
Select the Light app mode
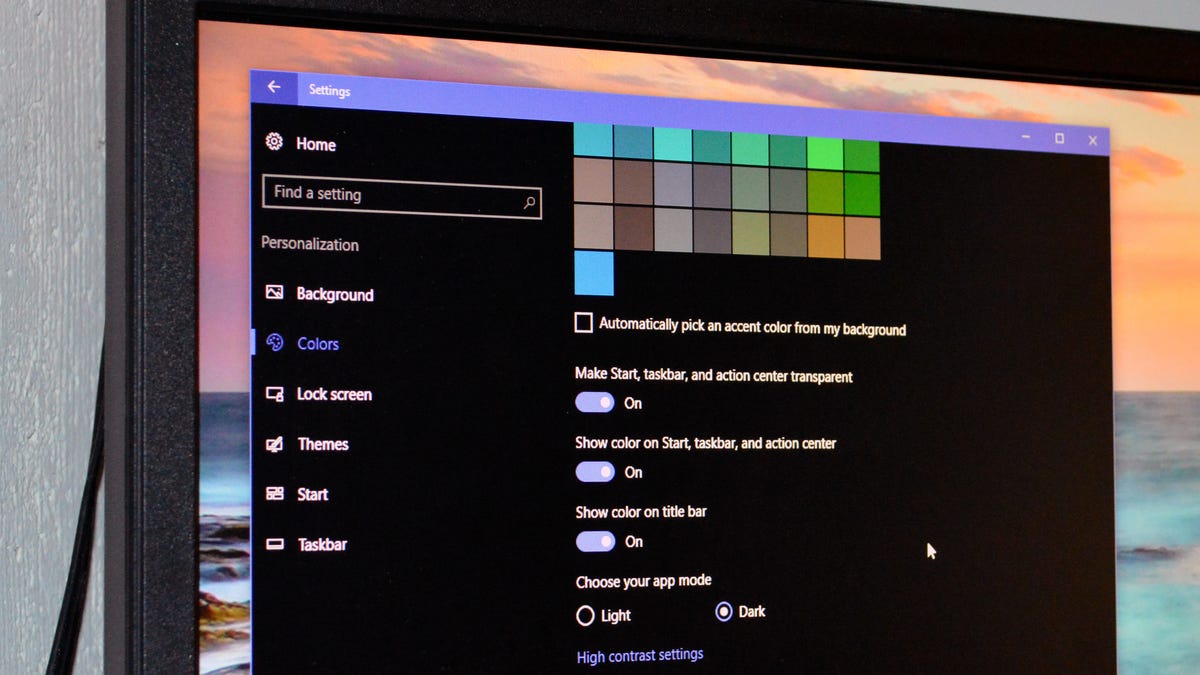586,616
